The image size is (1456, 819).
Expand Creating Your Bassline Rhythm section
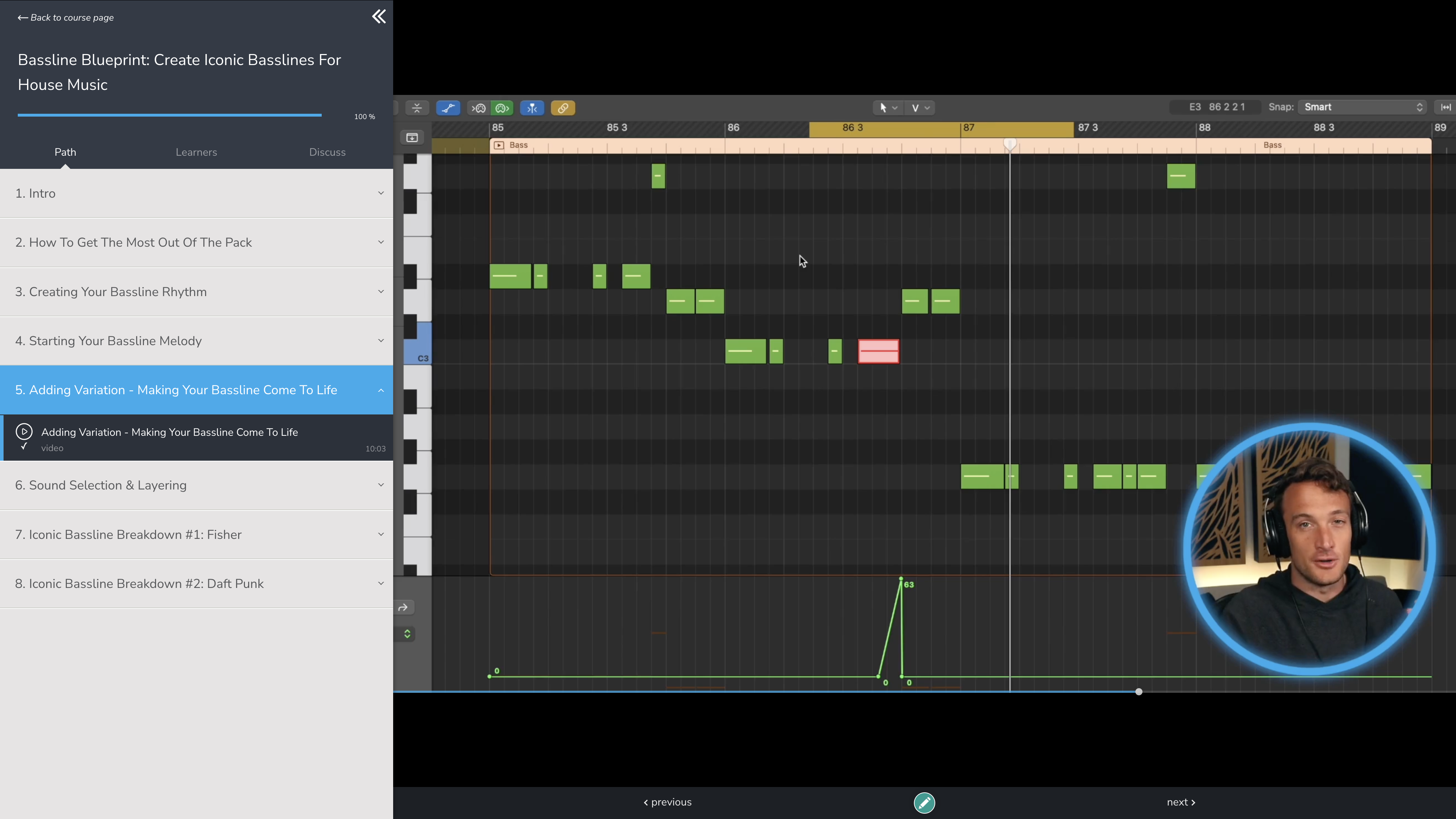(x=196, y=291)
